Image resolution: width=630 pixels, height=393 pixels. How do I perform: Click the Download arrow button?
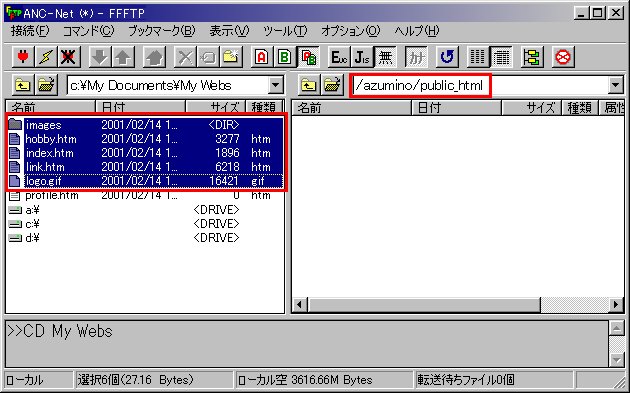click(99, 57)
